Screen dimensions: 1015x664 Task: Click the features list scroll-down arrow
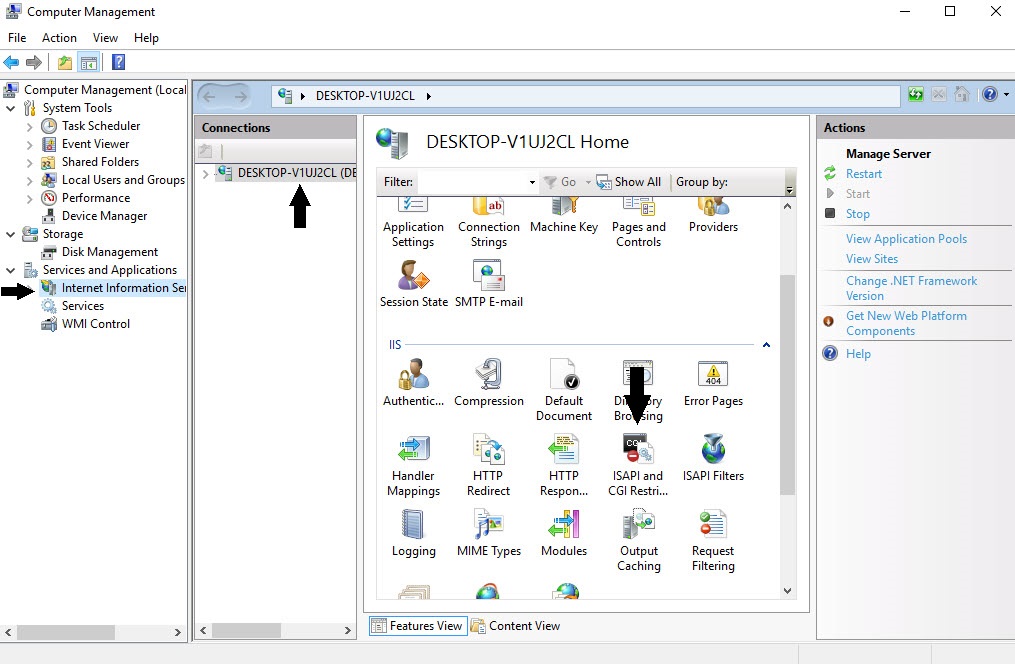coord(787,590)
